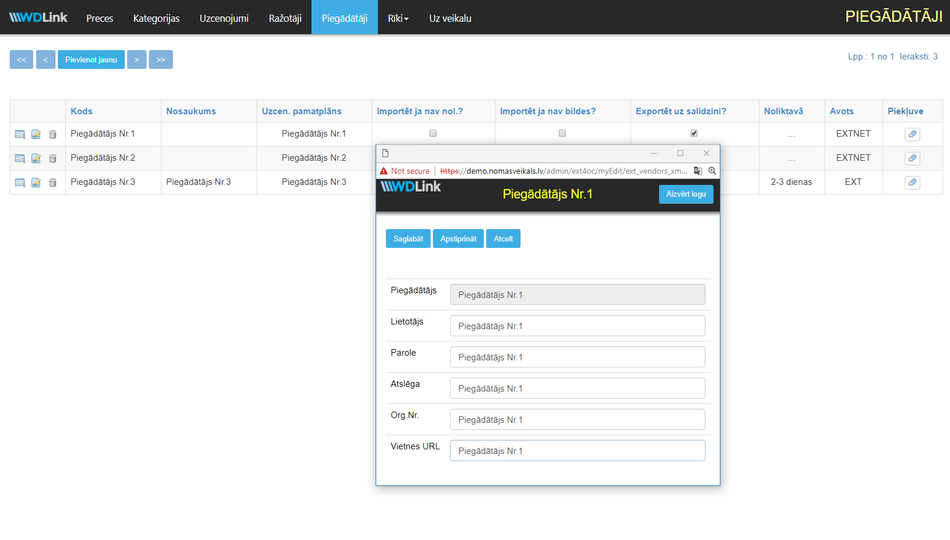Screen dimensions: 950x540
Task: Toggle 'Importēt ja nav nol.?' checkbox in first row
Action: [433, 133]
